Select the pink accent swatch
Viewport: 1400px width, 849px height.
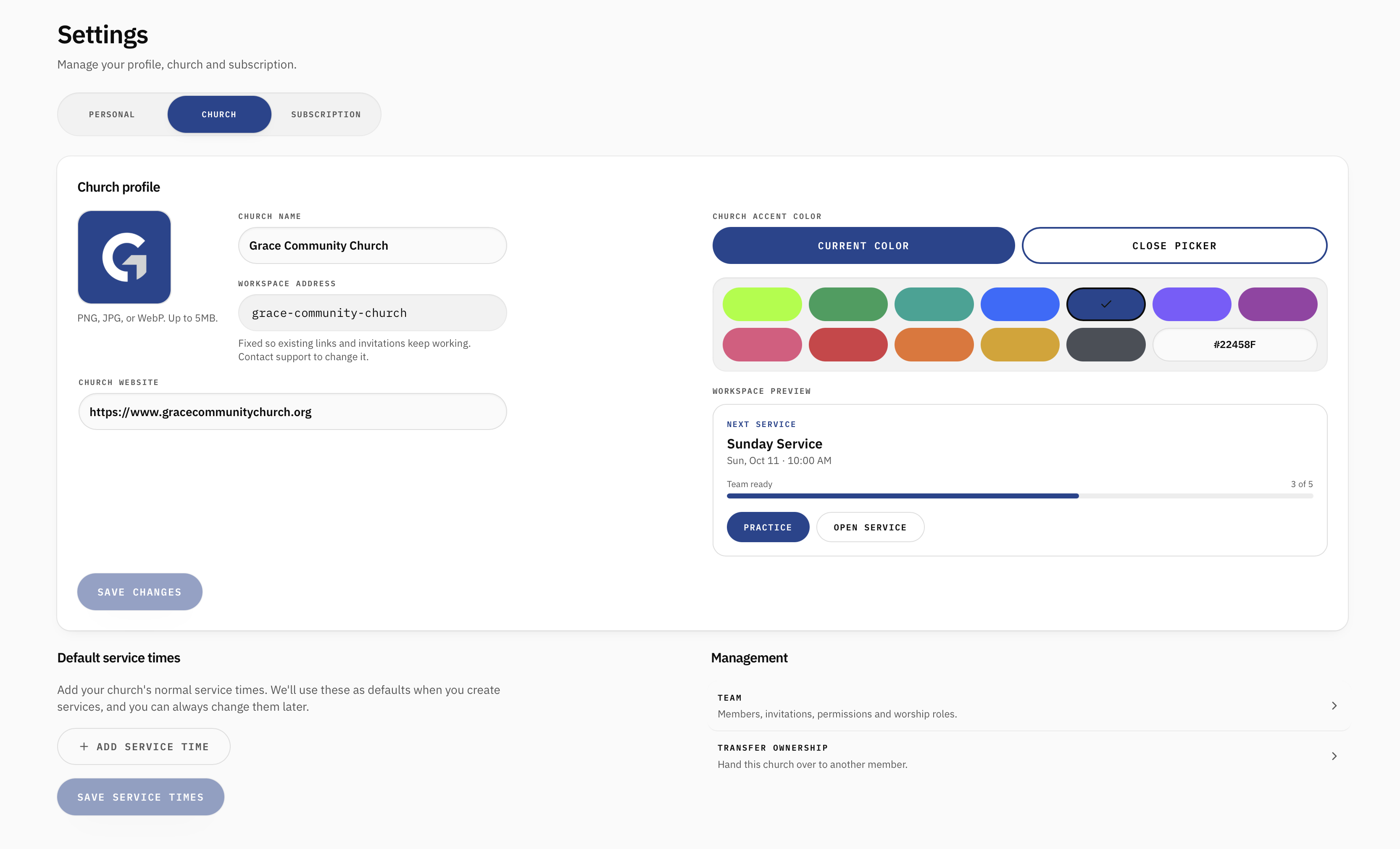click(762, 344)
